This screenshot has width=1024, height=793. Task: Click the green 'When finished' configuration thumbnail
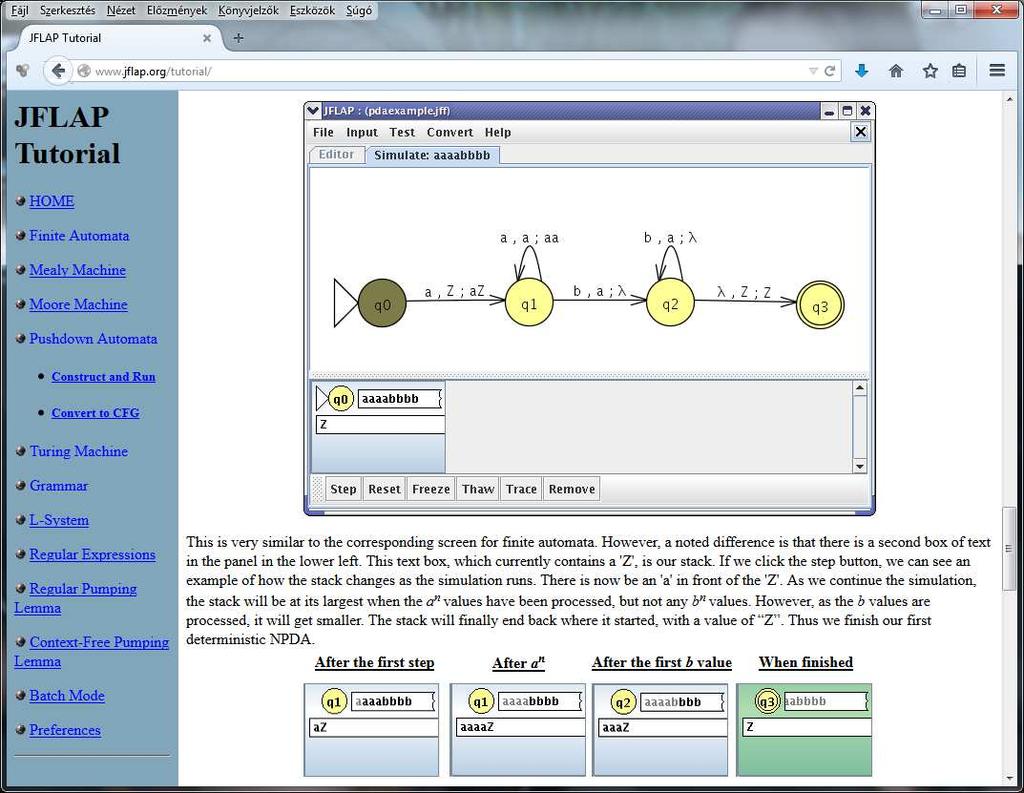[x=804, y=730]
